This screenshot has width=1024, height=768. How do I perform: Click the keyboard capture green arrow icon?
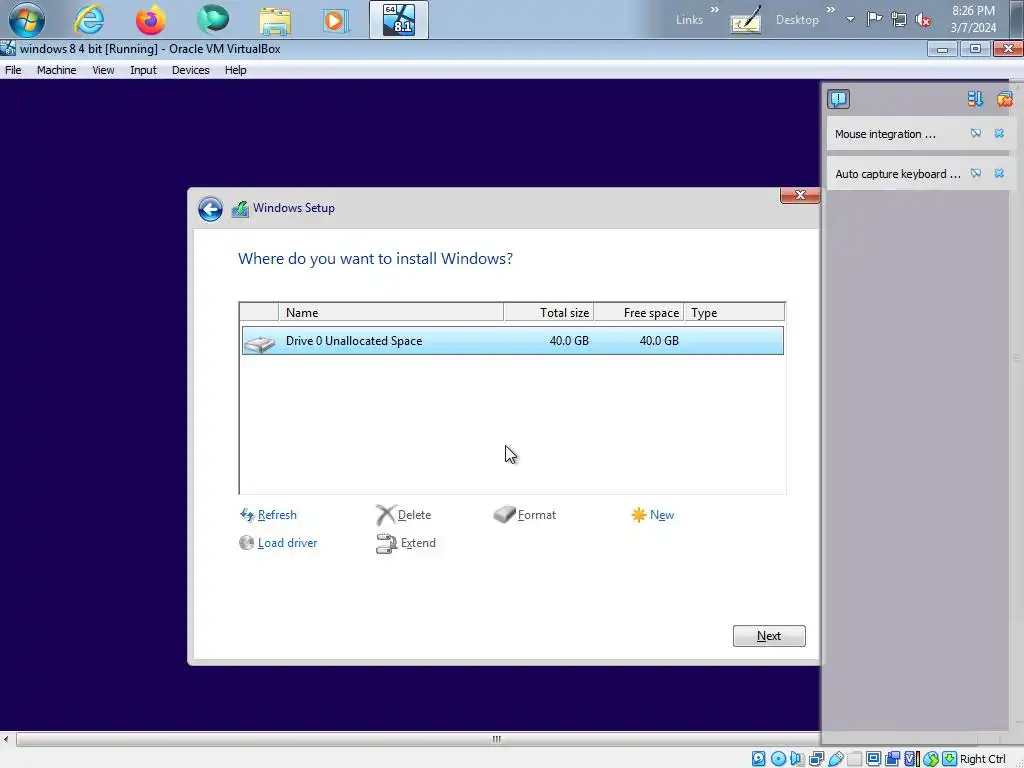(950, 759)
